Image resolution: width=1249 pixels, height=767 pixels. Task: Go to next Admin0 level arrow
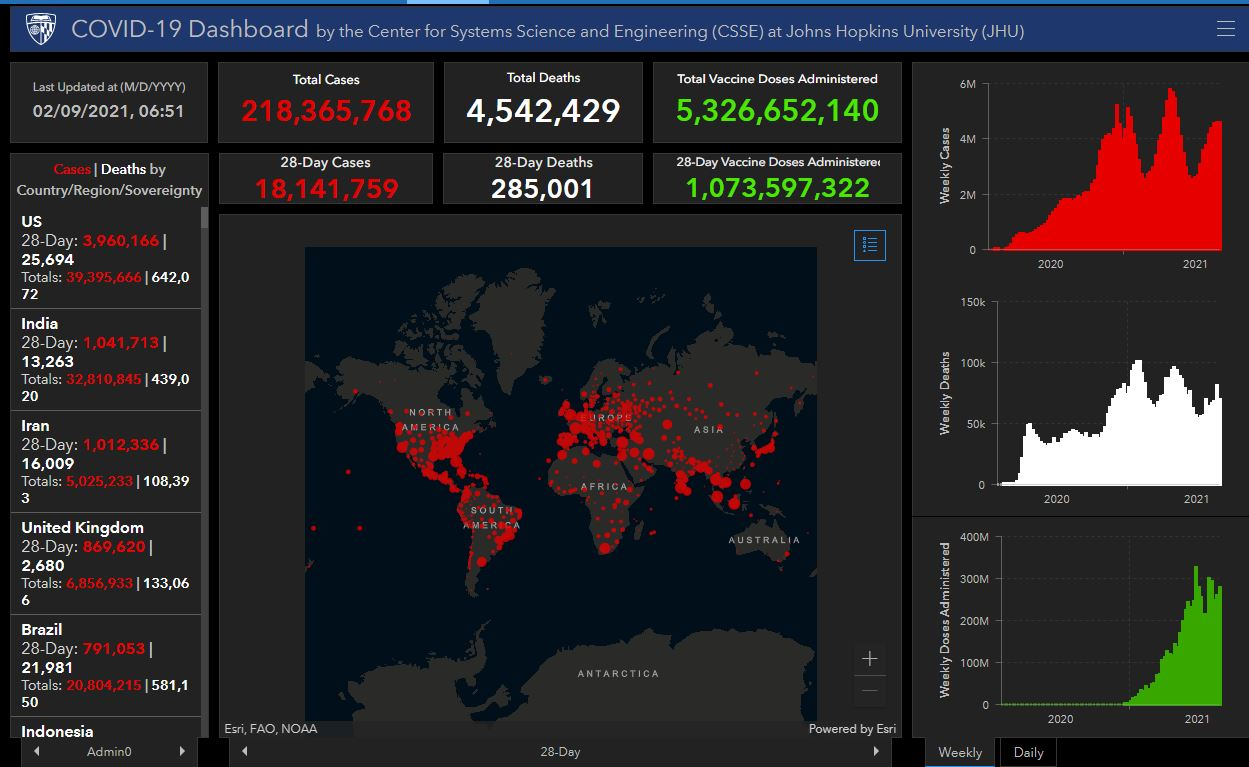(x=182, y=751)
